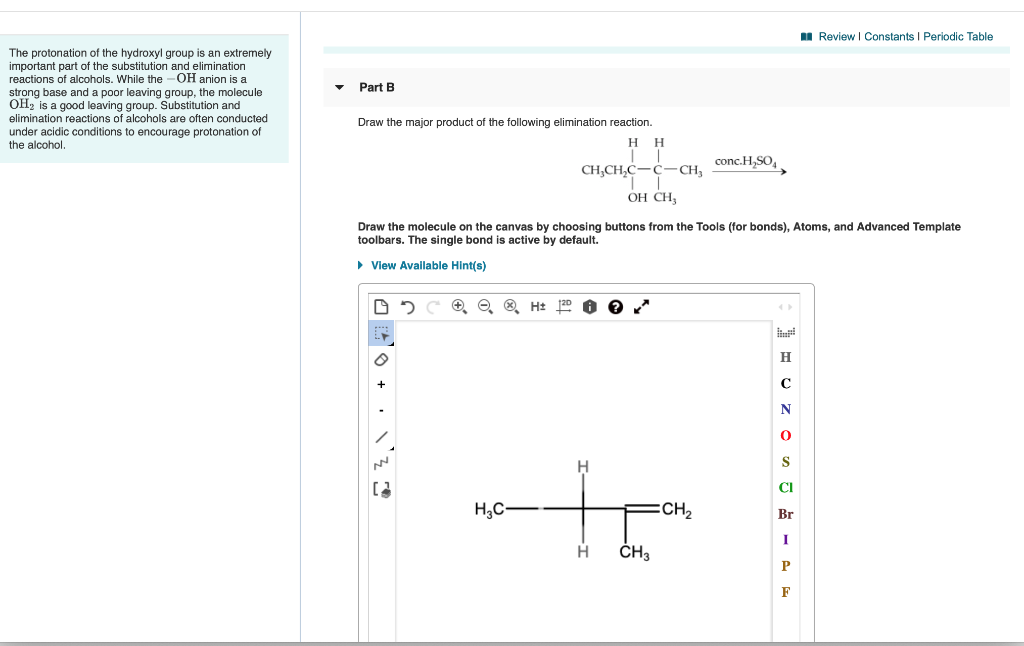Select the single bond drawing tool

(x=381, y=436)
